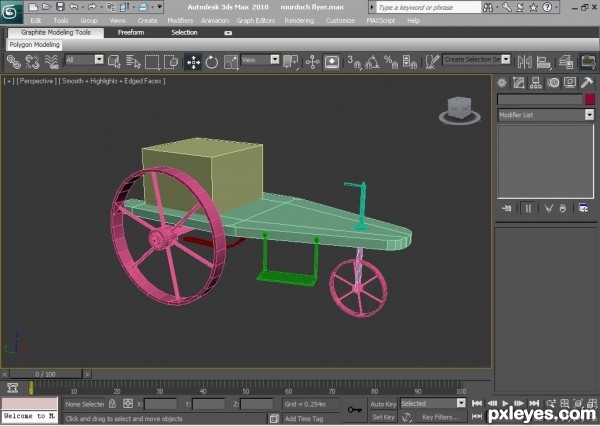Click the search keyword input field
Image resolution: width=600 pixels, height=427 pixels.
click(x=429, y=7)
